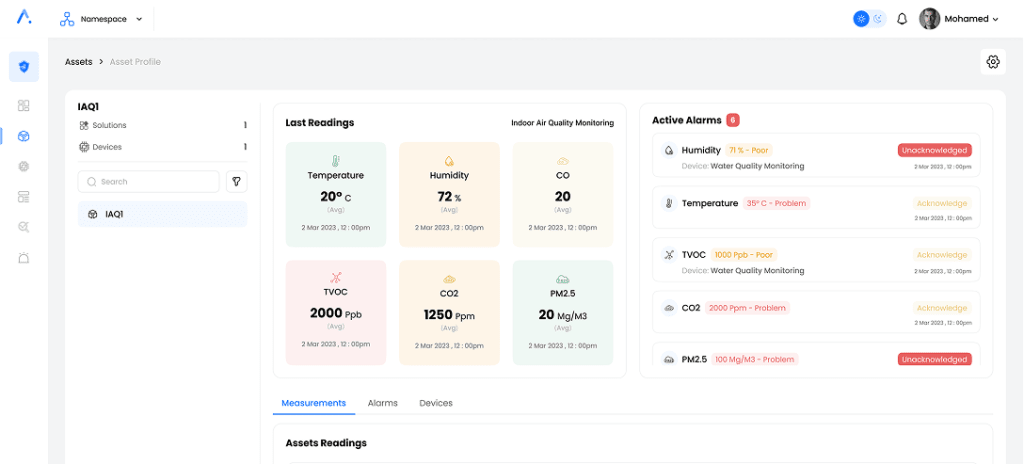Open the notifications bell
Screen dimensions: 1024x464
902,19
